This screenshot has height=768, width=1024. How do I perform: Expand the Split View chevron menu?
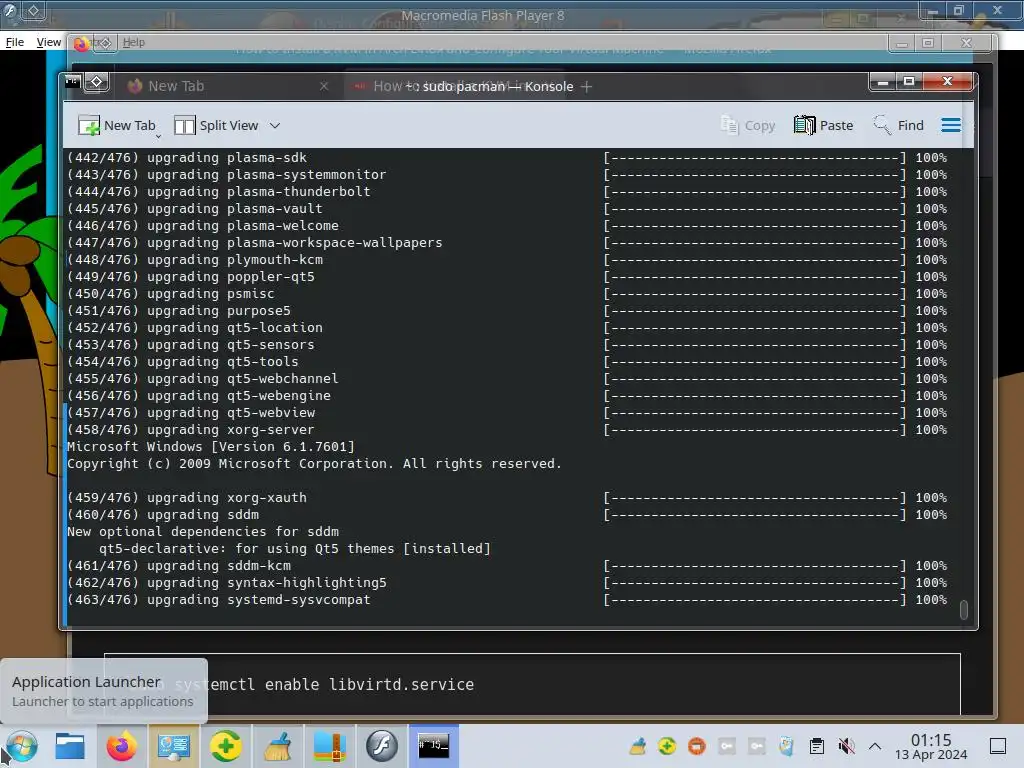[x=275, y=125]
